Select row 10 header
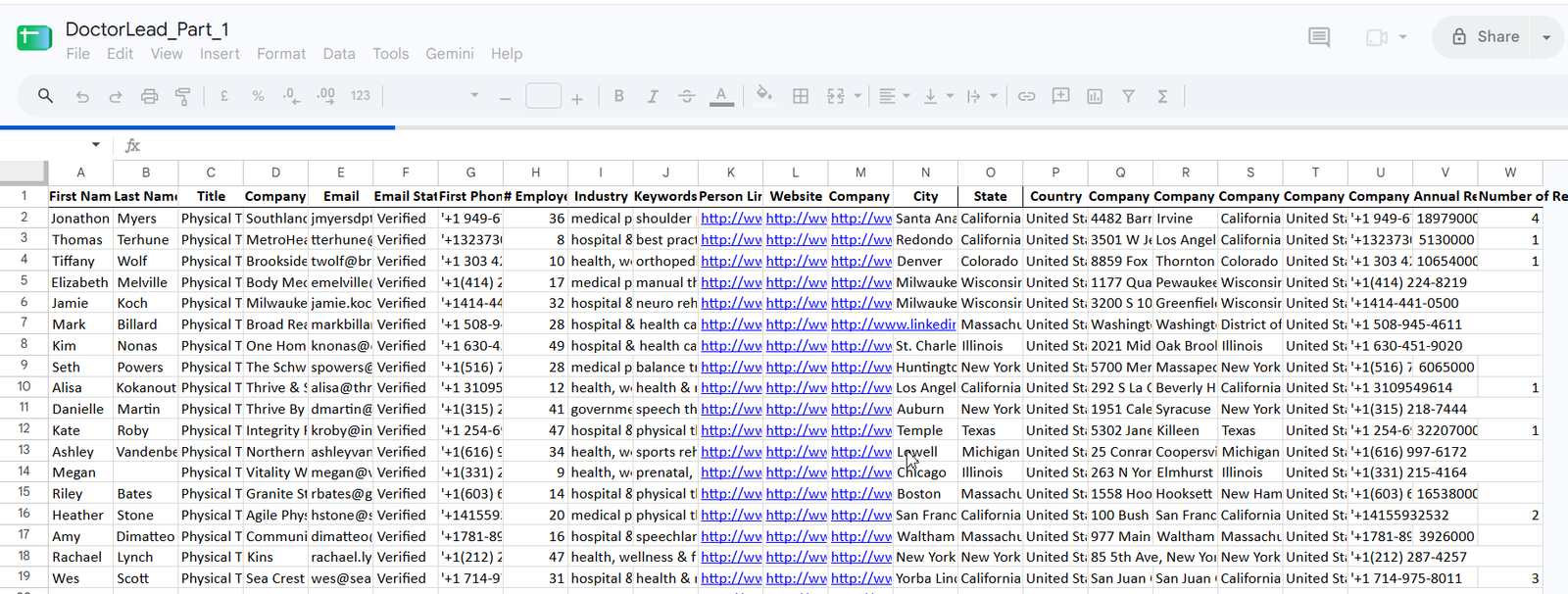The height and width of the screenshot is (594, 1568). click(x=24, y=387)
